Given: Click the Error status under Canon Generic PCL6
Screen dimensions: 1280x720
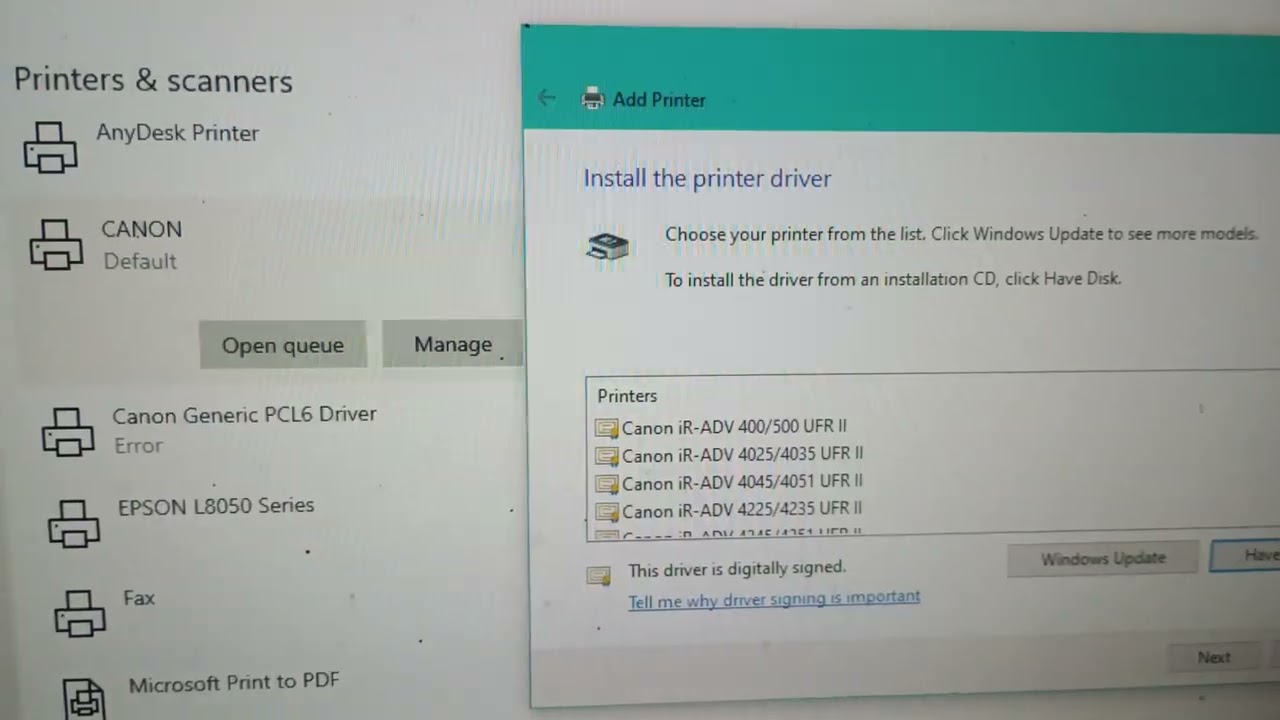Looking at the screenshot, I should tap(138, 446).
